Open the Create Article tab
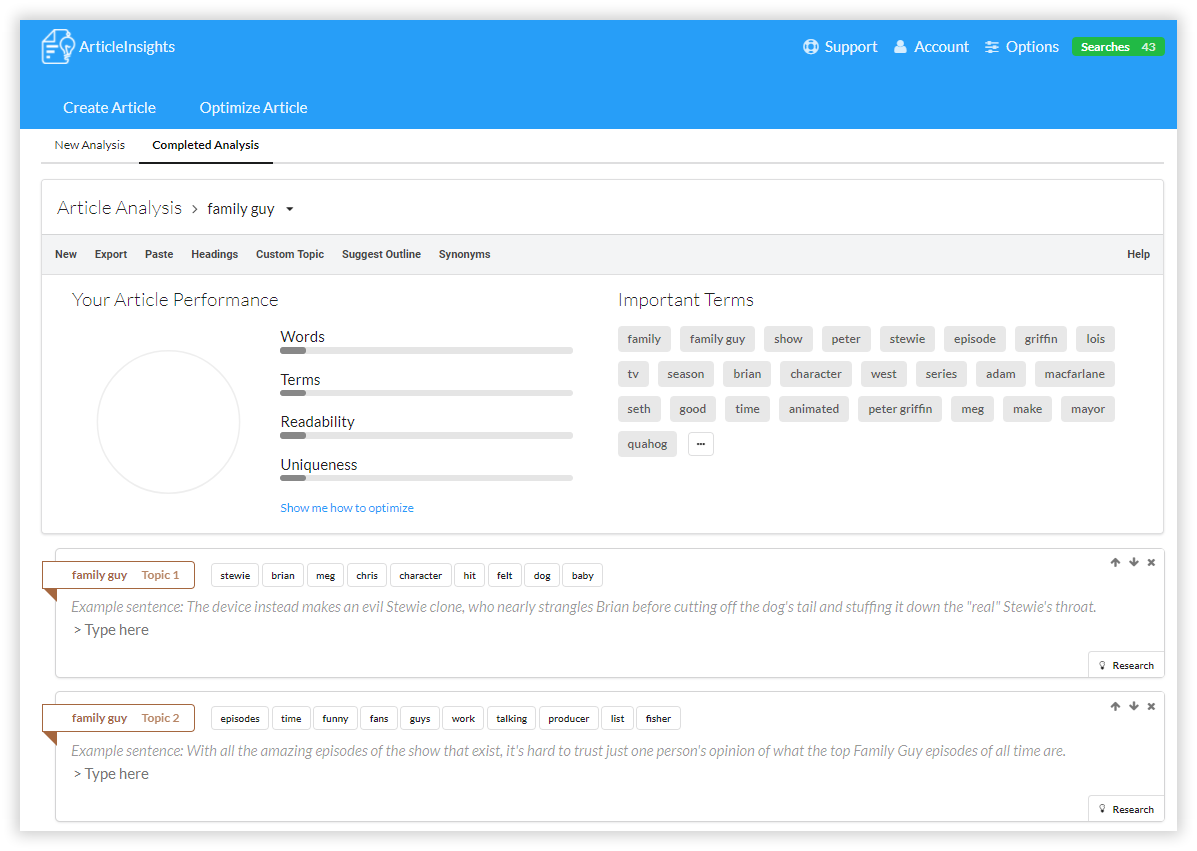The image size is (1197, 851). [109, 108]
